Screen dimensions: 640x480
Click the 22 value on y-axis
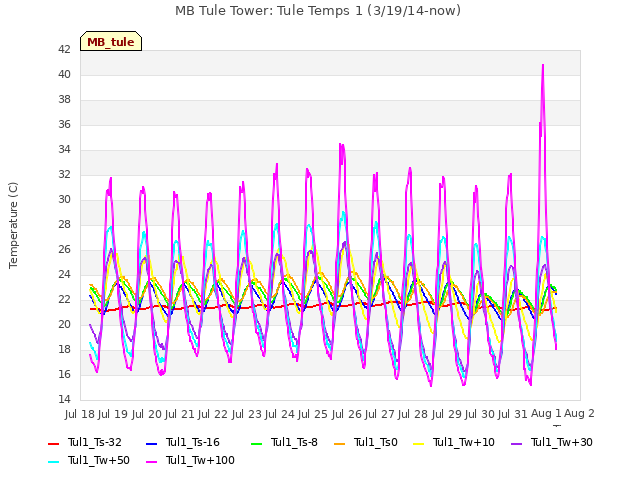coord(64,299)
